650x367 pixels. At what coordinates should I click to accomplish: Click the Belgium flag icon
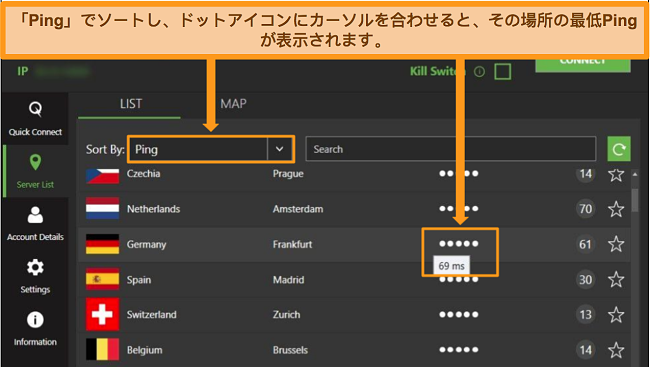click(x=102, y=349)
